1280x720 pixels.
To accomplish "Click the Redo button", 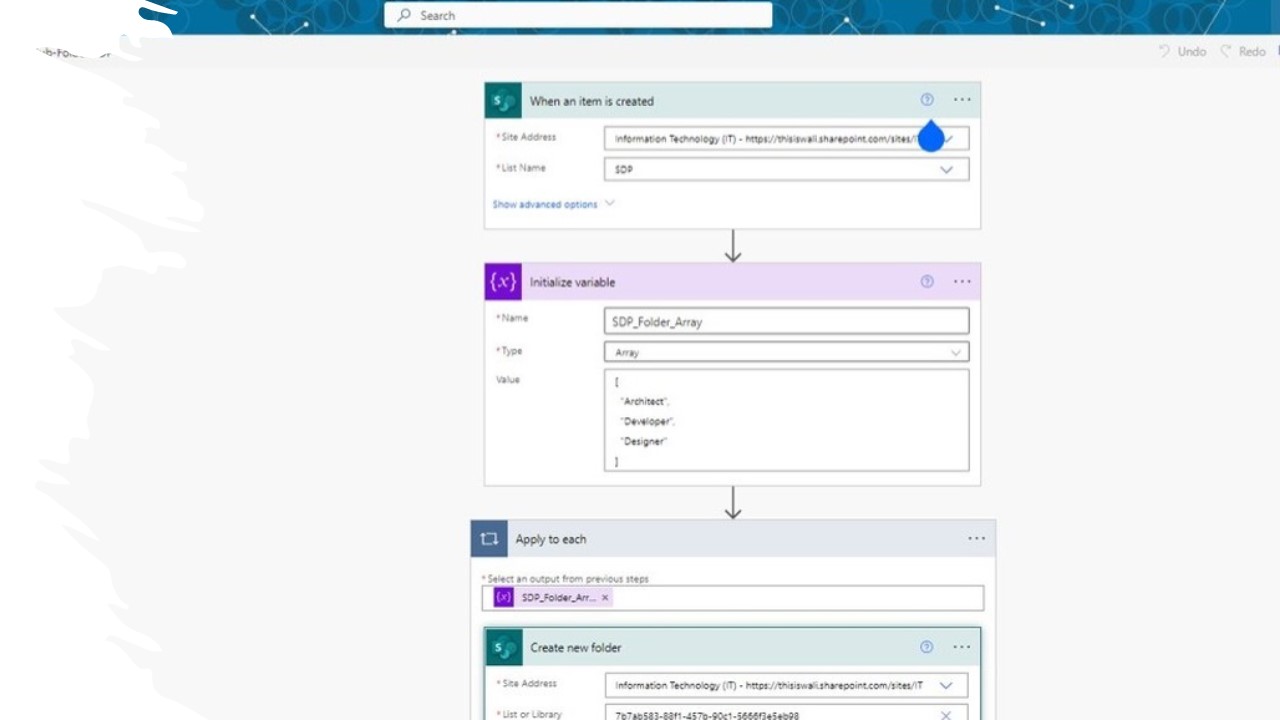I will click(x=1243, y=52).
